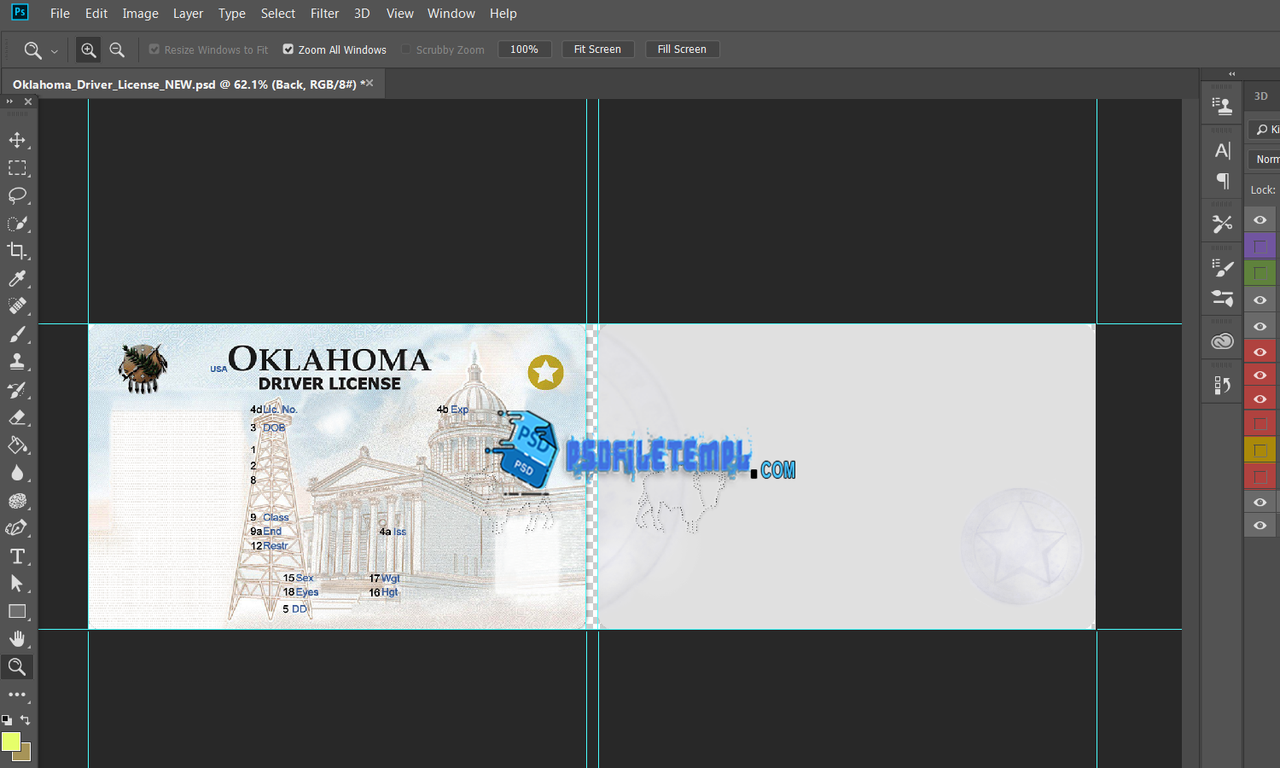The width and height of the screenshot is (1280, 768).
Task: Swap foreground and background colors
Action: coord(25,720)
